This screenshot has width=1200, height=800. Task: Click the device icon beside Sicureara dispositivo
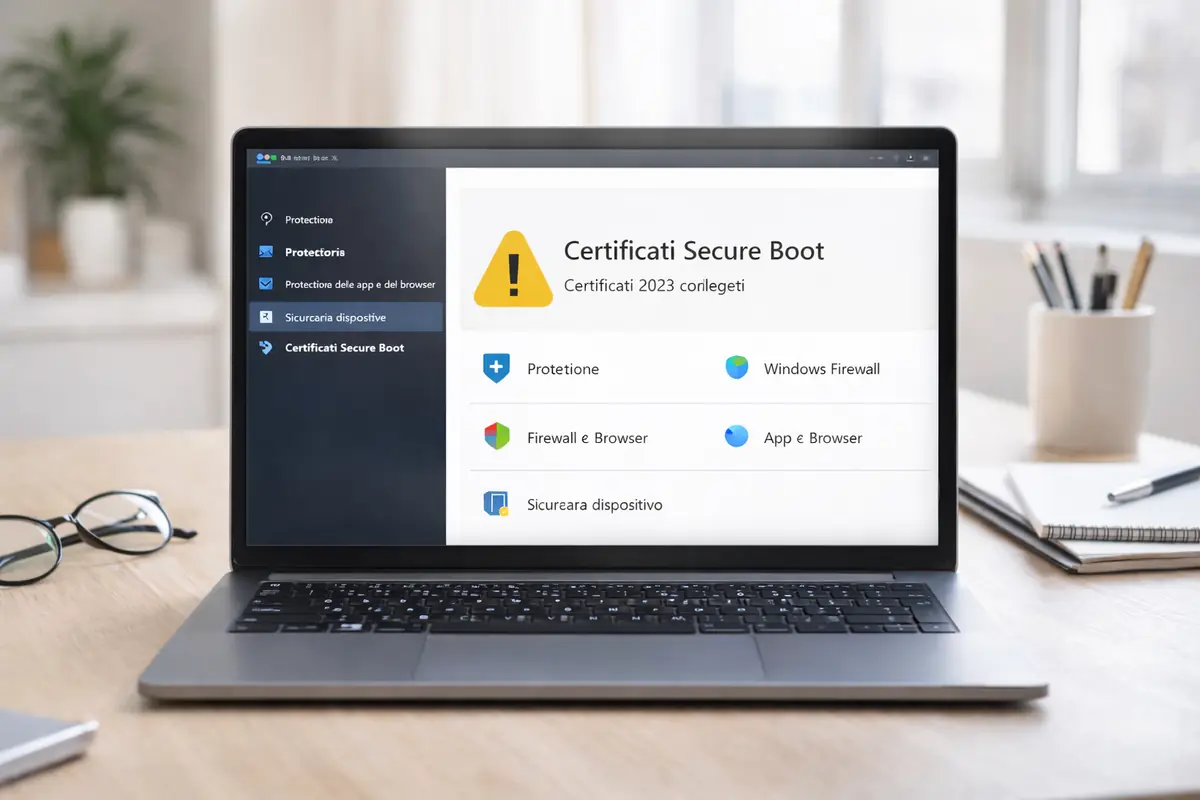pos(496,504)
